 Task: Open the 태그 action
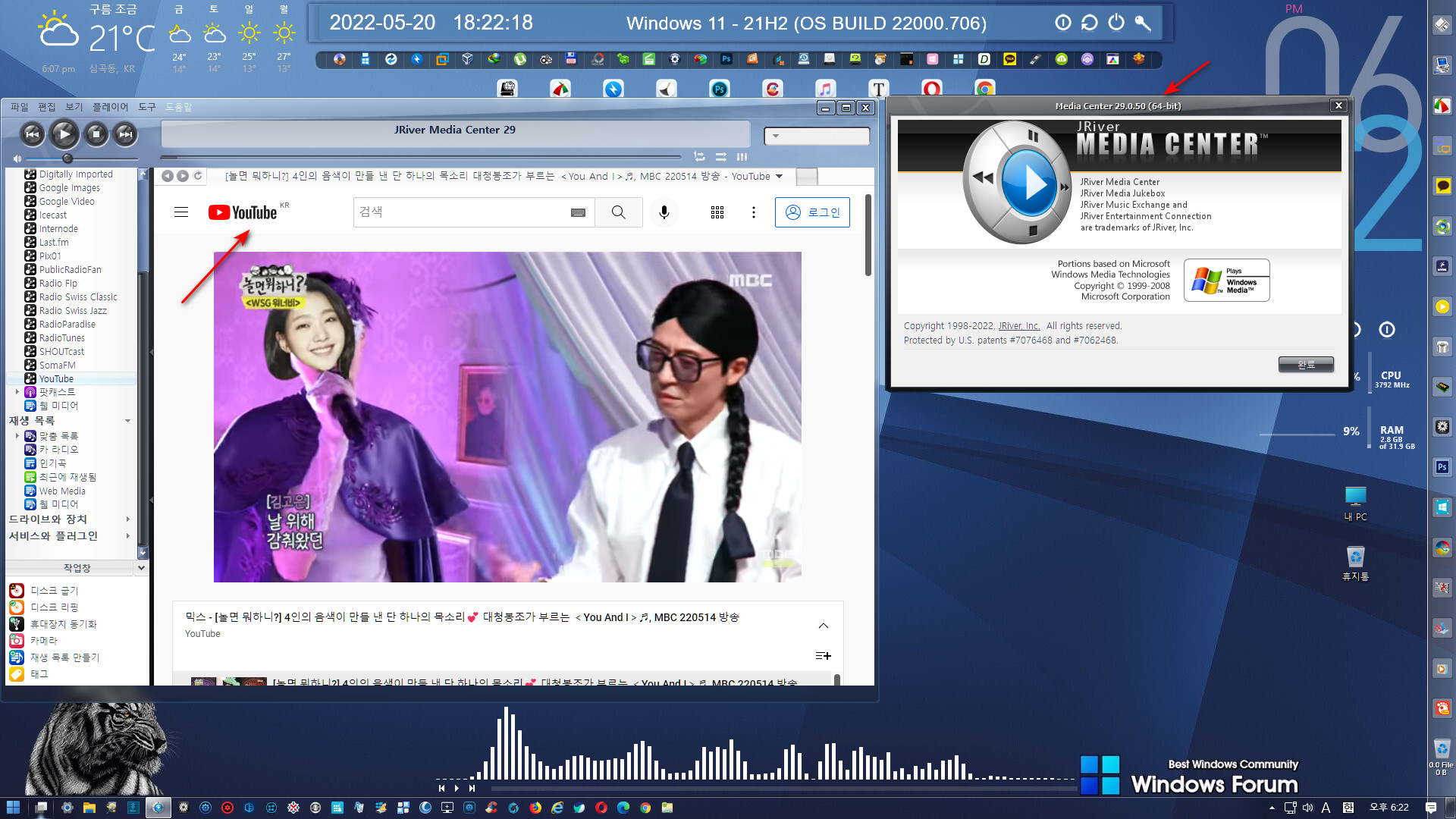39,674
